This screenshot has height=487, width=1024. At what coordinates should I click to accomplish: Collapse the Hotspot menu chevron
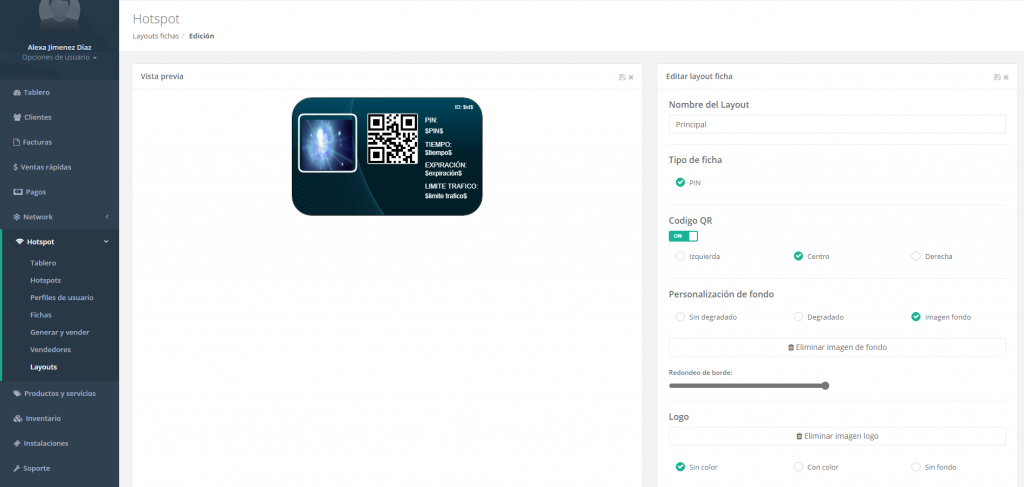[x=106, y=242]
